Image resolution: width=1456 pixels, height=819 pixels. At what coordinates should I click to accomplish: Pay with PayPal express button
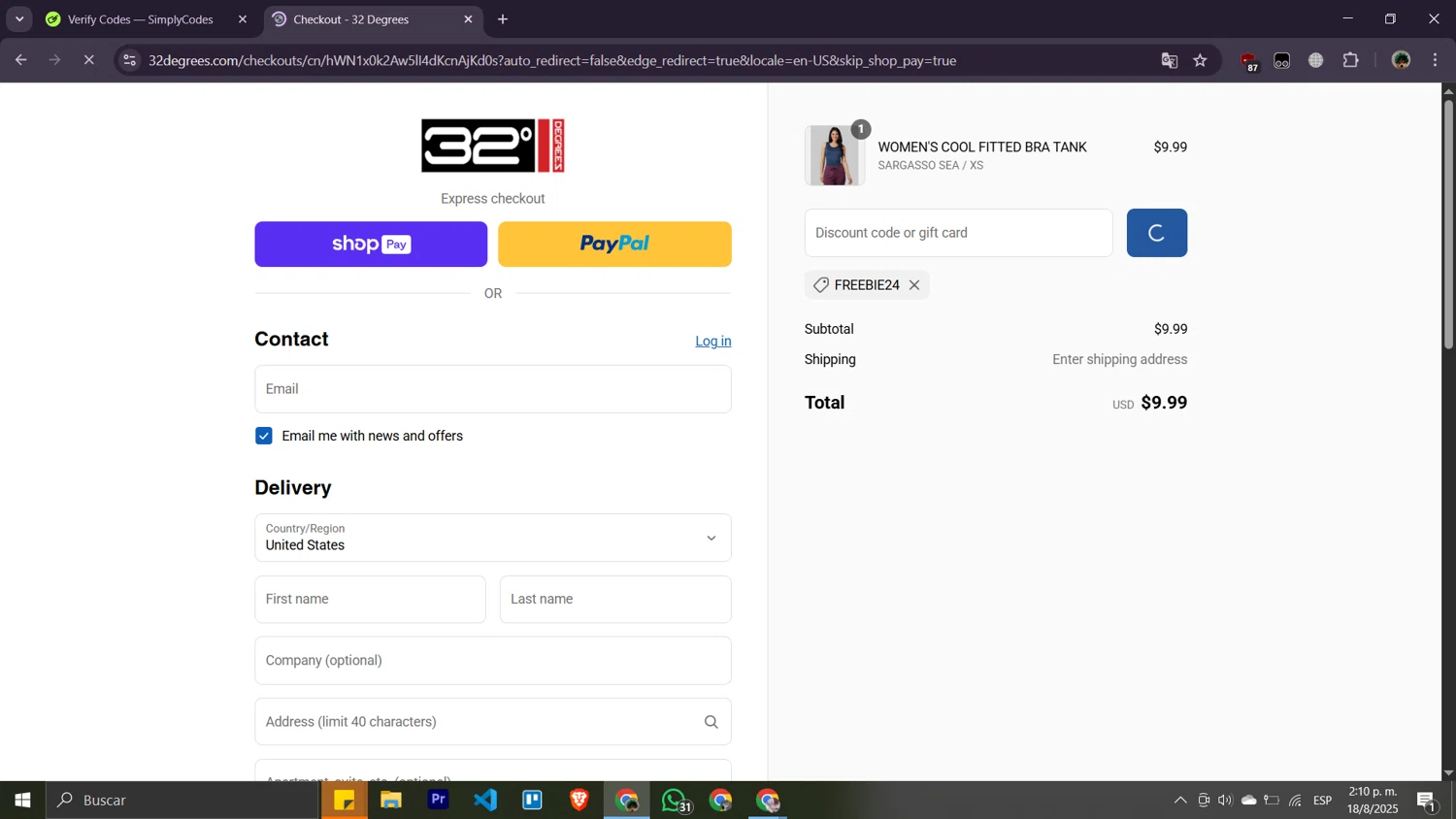614,245
